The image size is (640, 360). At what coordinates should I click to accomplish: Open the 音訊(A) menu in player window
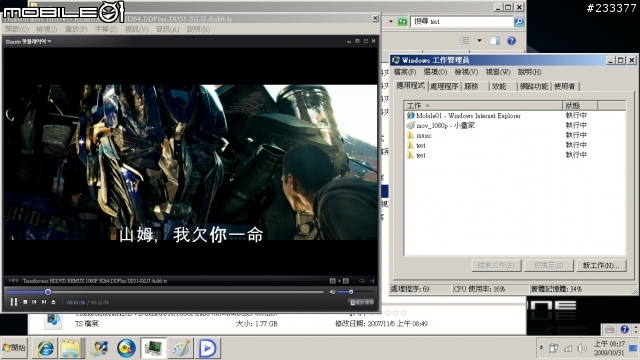point(167,29)
